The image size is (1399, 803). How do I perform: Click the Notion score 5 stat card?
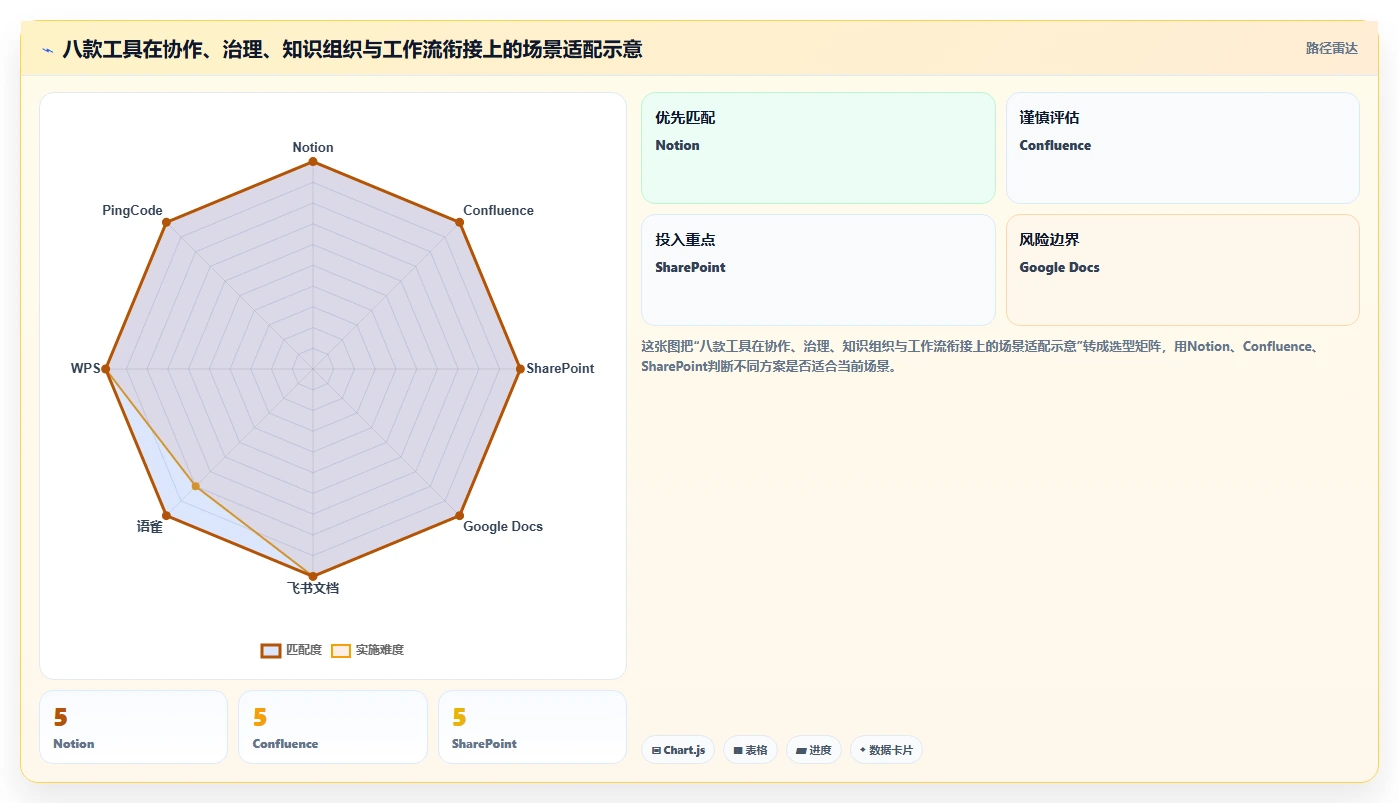(x=133, y=727)
